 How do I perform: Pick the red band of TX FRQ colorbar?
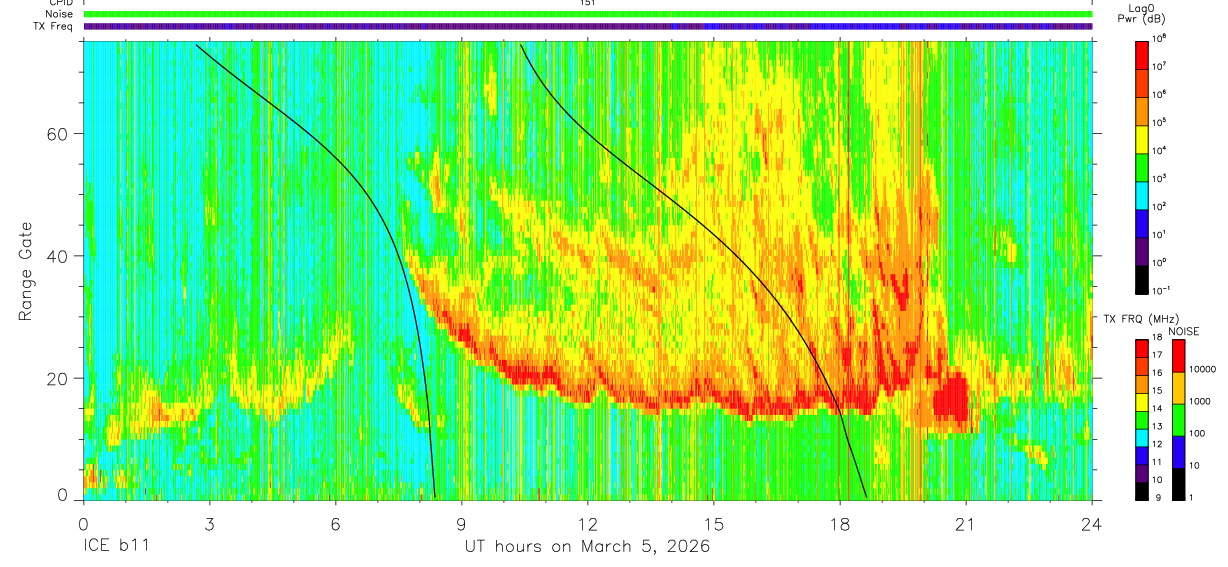point(1141,349)
